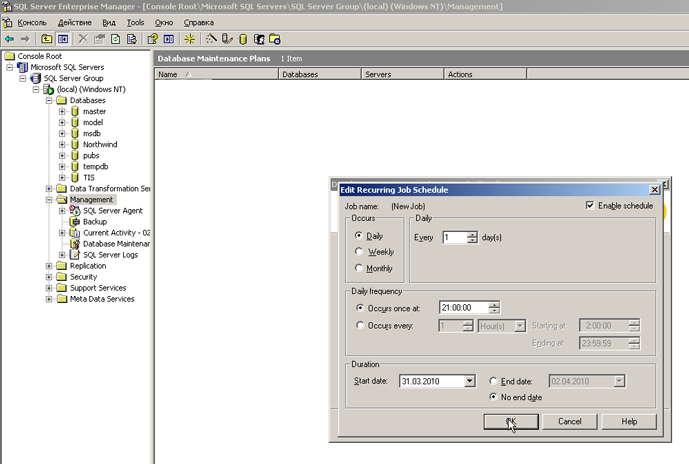Uncheck the Enable schedule checkbox

[x=590, y=206]
